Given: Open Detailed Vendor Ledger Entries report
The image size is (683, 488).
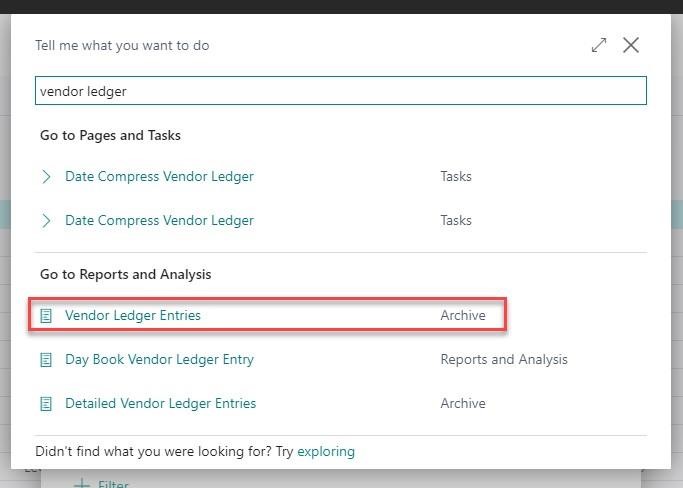Looking at the screenshot, I should coord(160,404).
